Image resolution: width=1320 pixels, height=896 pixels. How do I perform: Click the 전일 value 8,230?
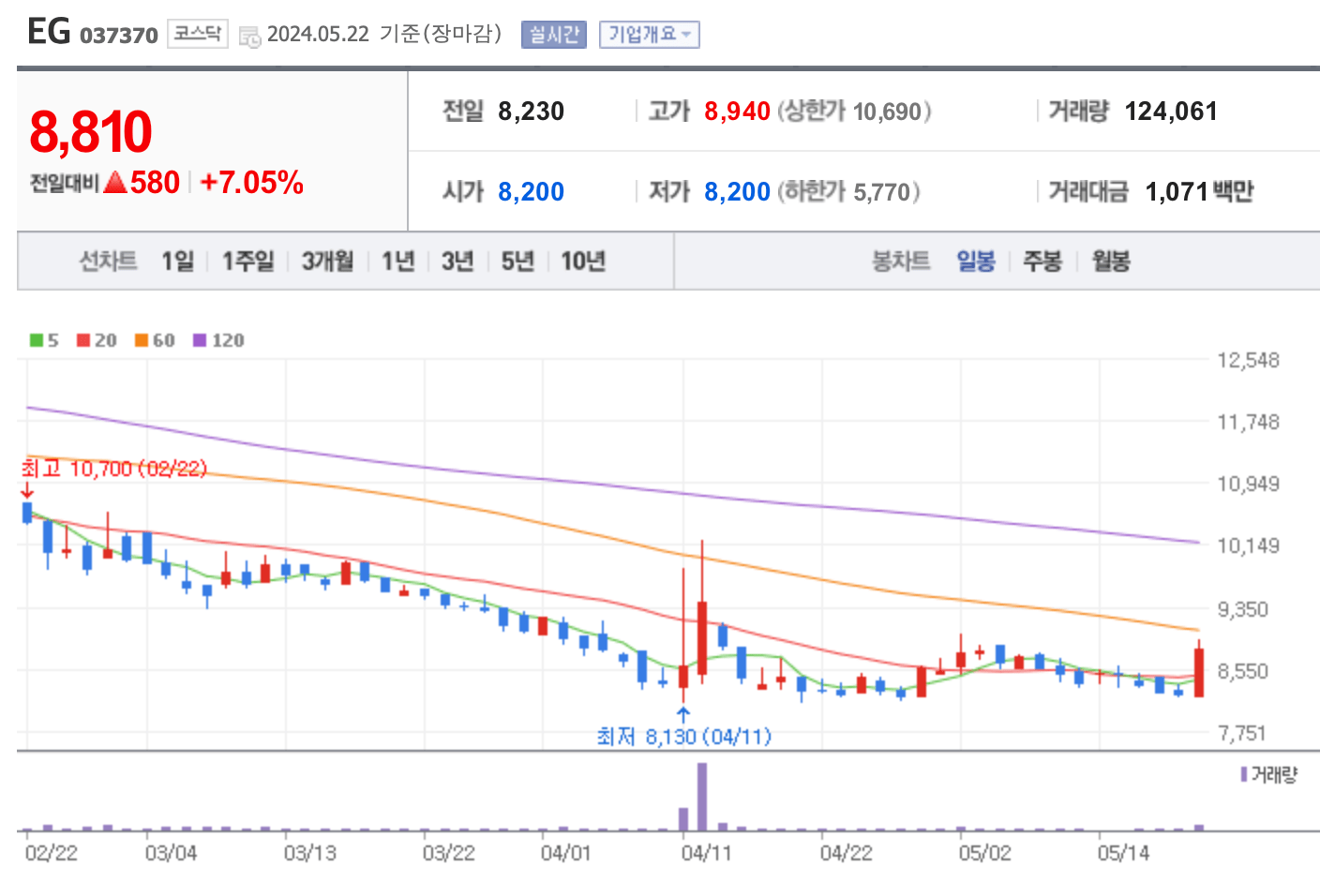click(531, 112)
